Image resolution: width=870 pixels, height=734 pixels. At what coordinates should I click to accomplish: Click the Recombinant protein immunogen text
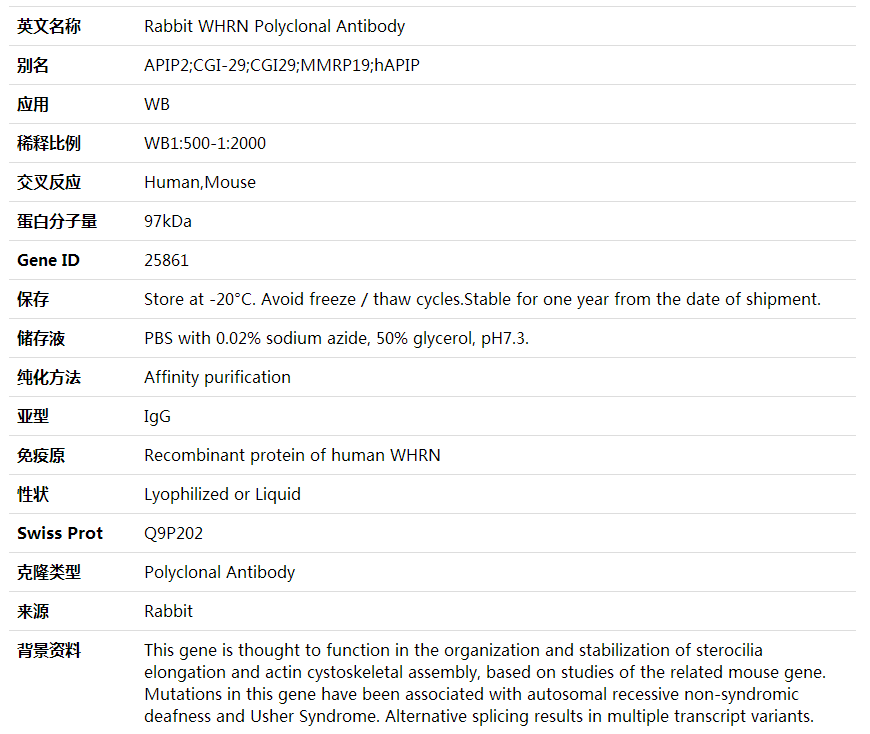(292, 456)
